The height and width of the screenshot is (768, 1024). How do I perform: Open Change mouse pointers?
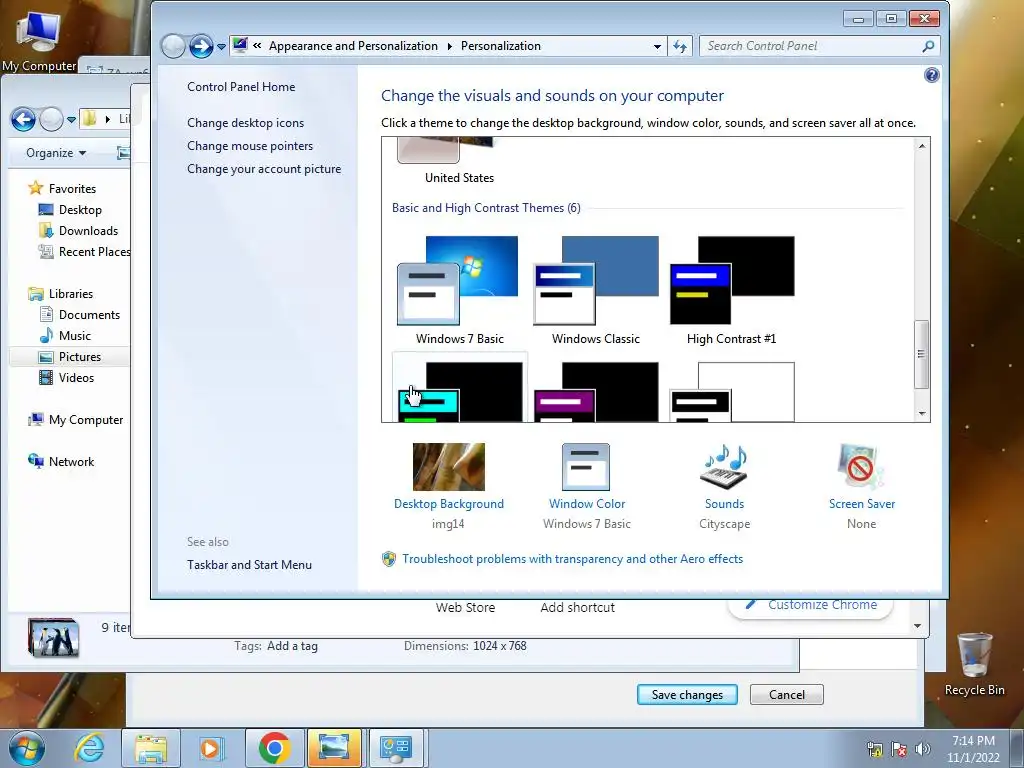(250, 146)
